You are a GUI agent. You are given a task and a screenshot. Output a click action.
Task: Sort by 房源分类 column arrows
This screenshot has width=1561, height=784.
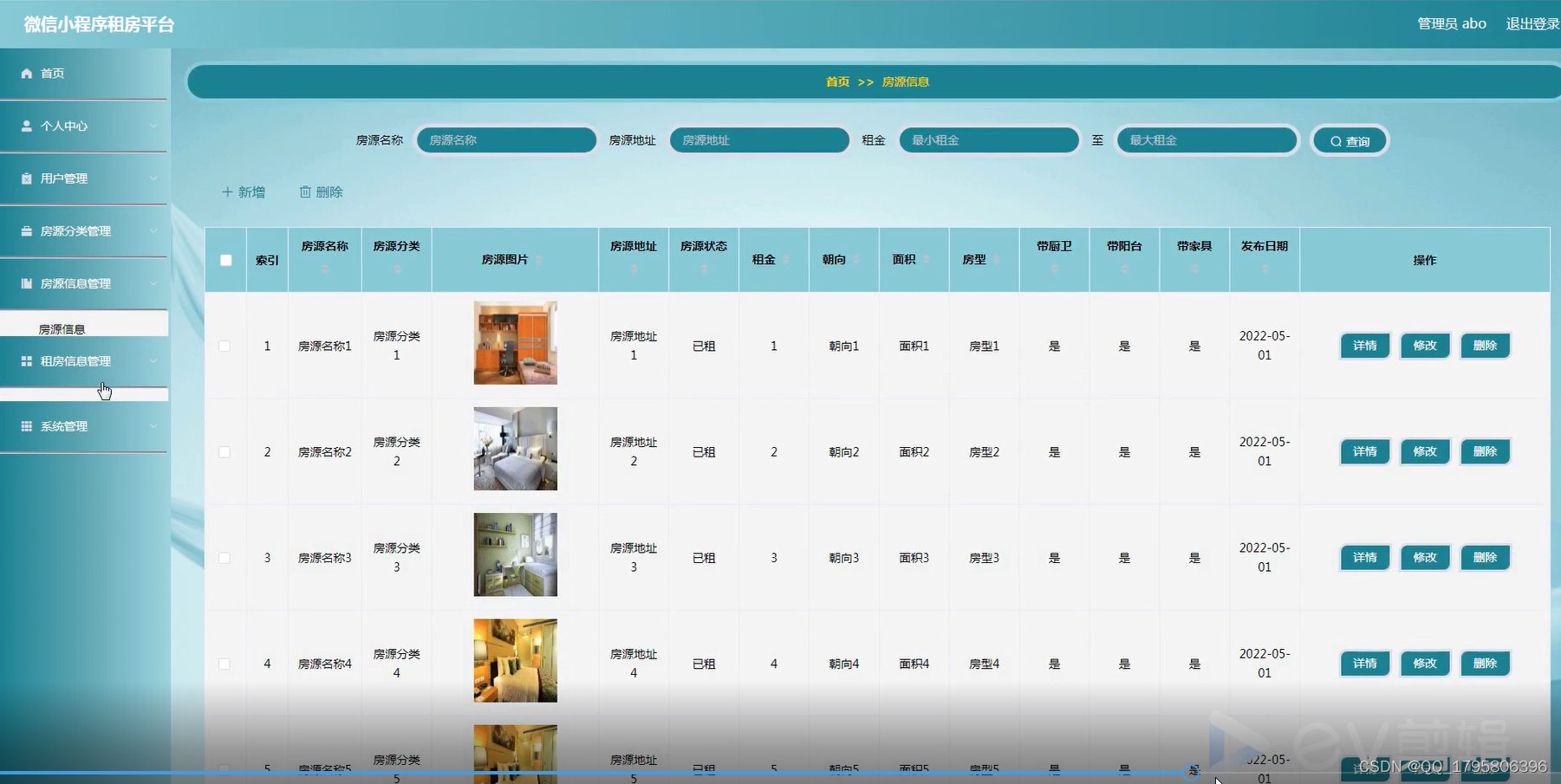pyautogui.click(x=397, y=269)
